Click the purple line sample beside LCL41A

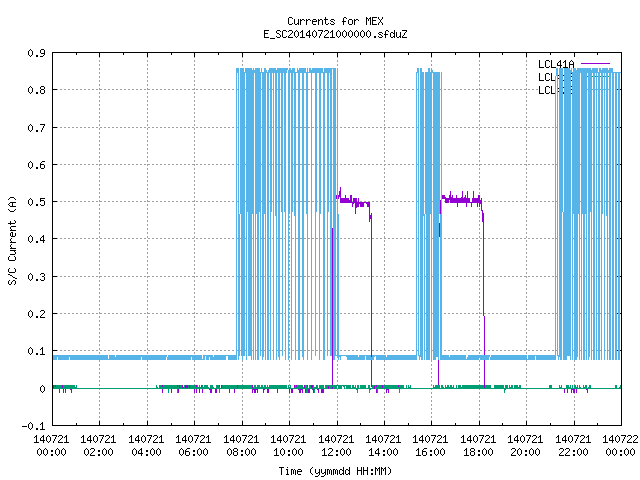pyautogui.click(x=595, y=64)
